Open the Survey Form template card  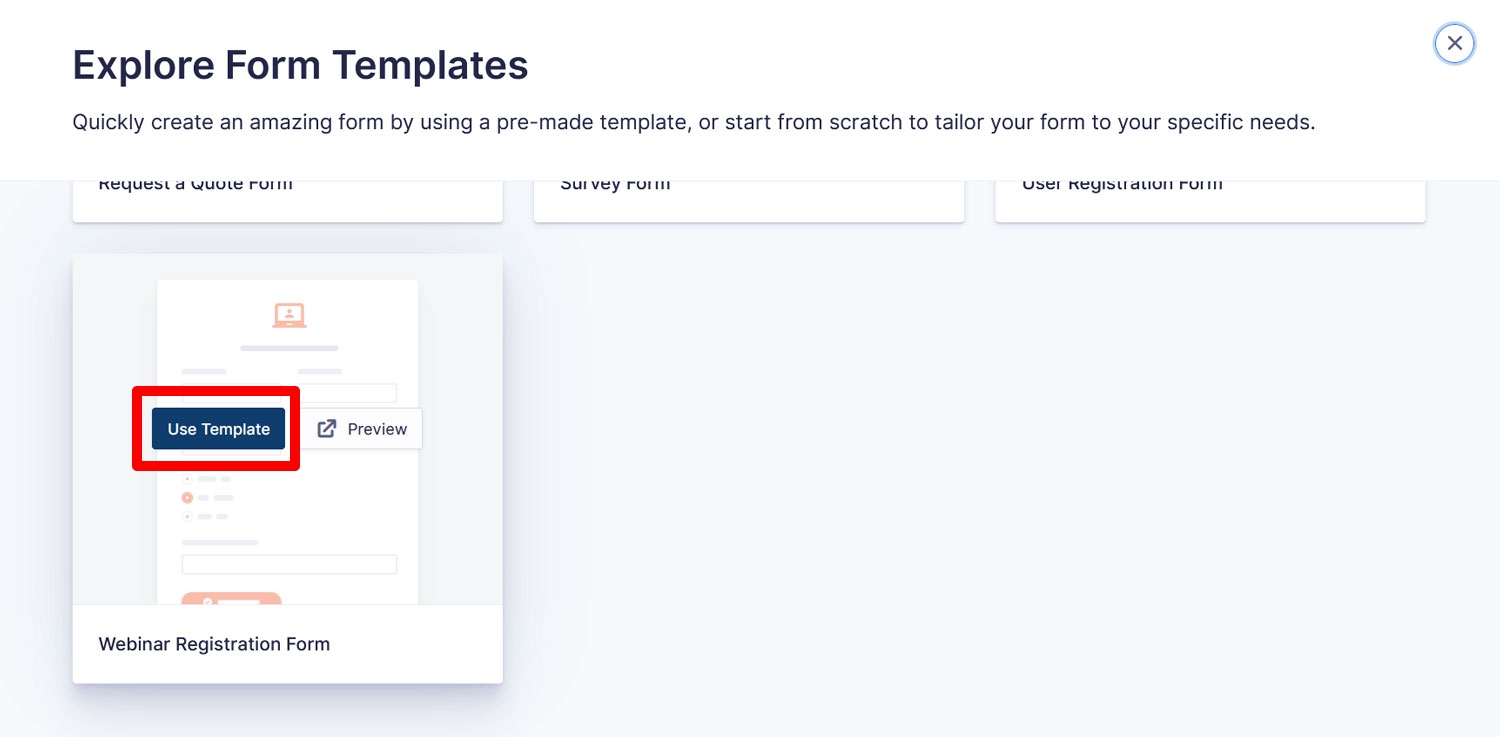[749, 201]
